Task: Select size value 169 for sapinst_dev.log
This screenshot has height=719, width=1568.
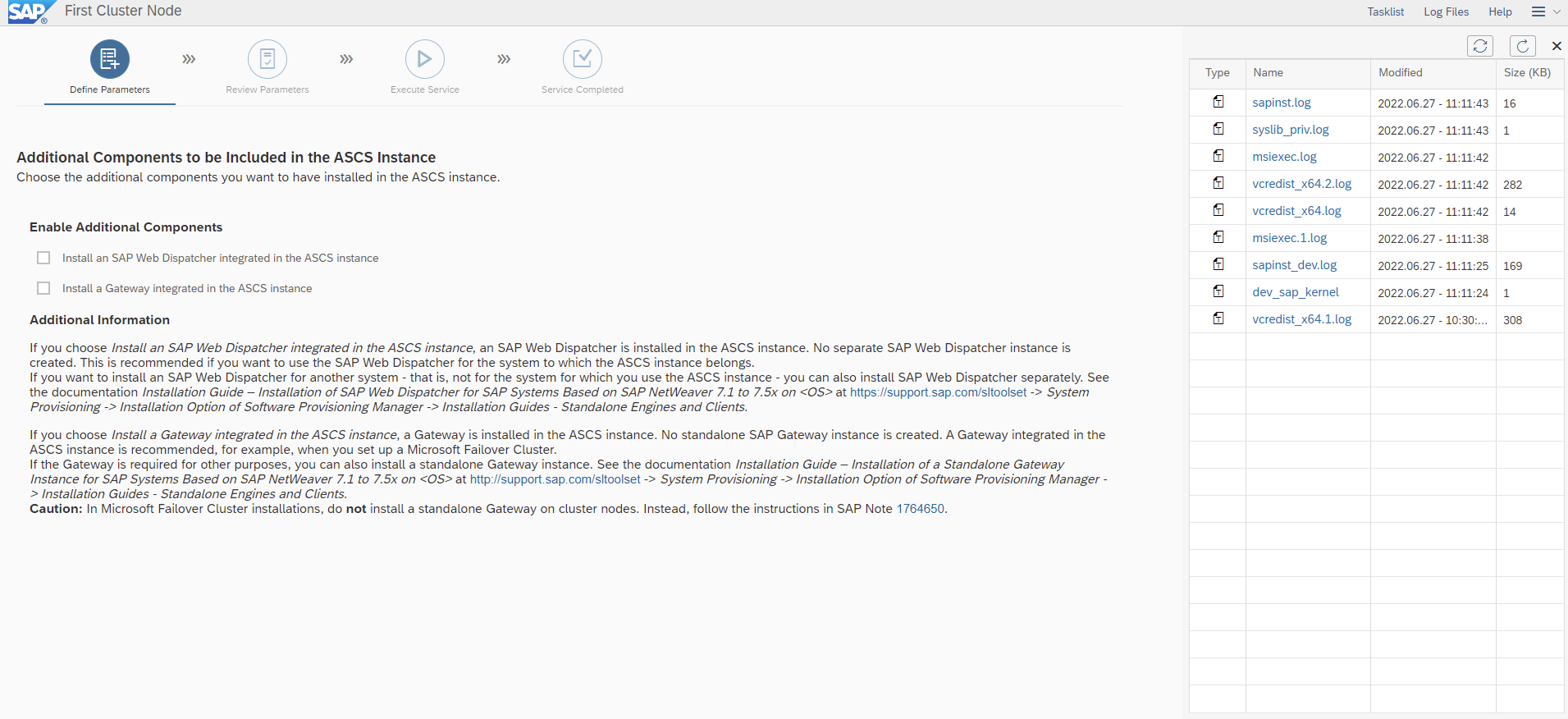Action: coord(1512,266)
